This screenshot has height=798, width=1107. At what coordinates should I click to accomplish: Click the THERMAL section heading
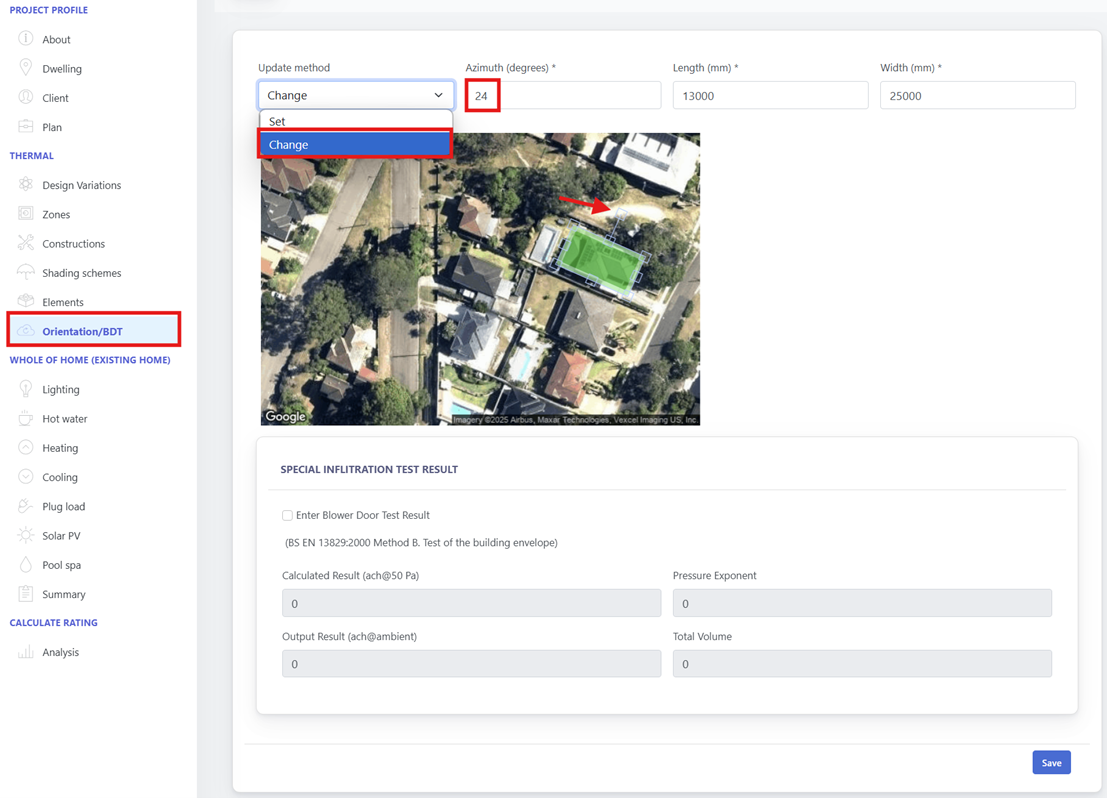[32, 155]
